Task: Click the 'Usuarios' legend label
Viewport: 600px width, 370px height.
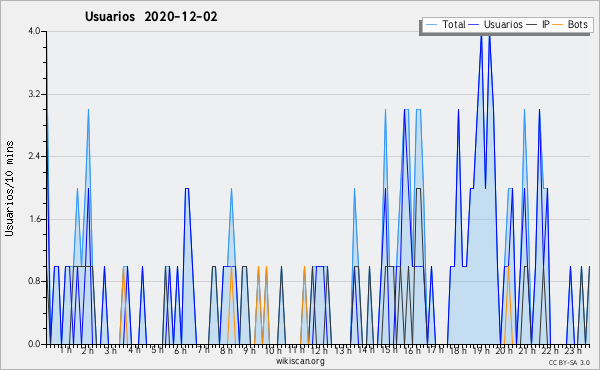Action: [503, 24]
